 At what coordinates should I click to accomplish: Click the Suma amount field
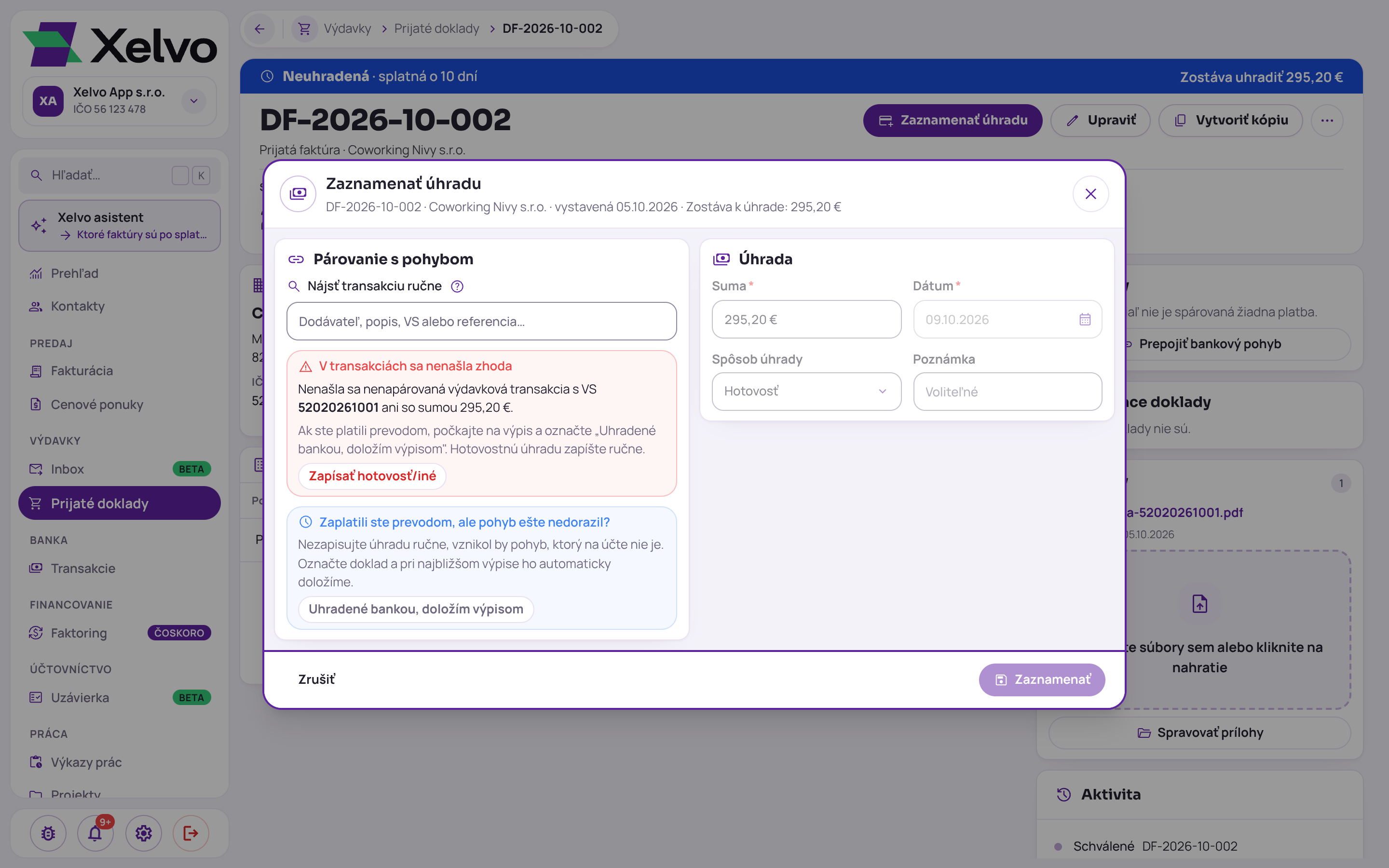click(806, 319)
